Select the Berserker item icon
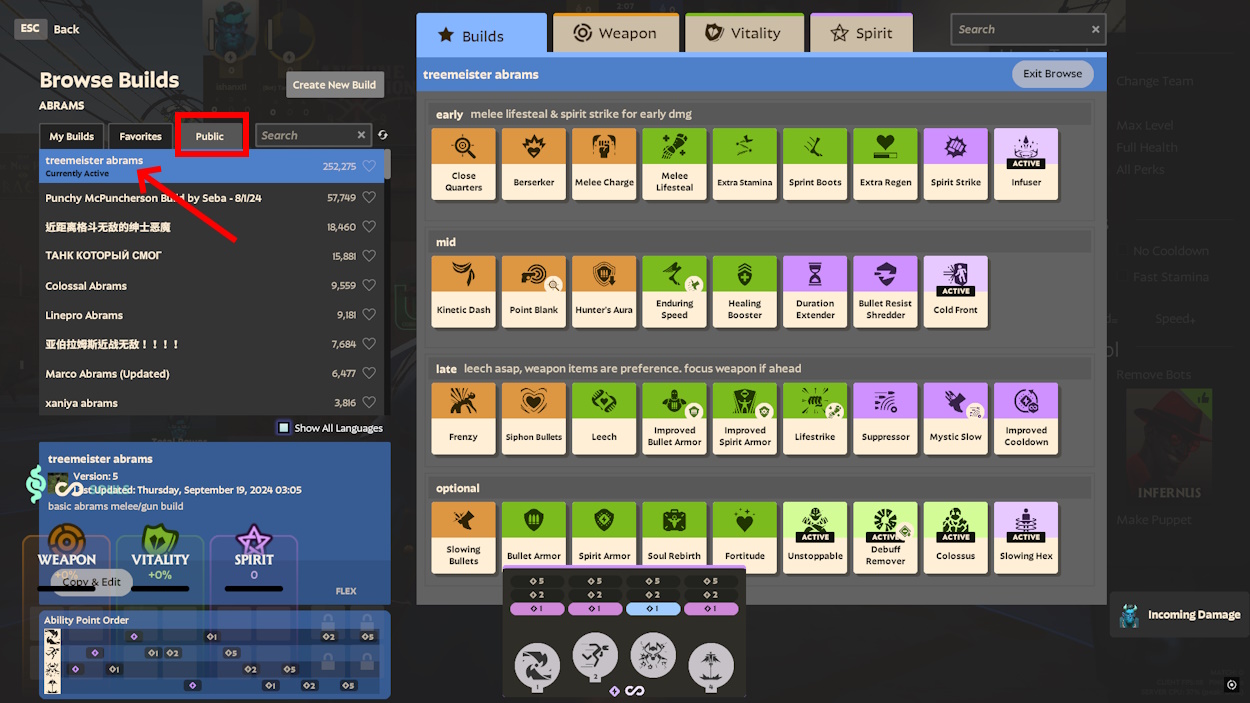 533,163
